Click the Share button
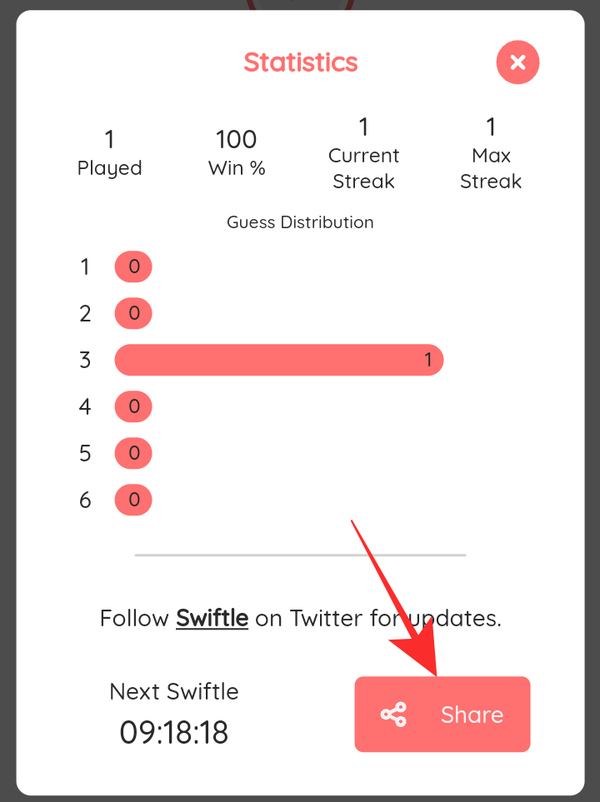This screenshot has height=802, width=600. 442,714
